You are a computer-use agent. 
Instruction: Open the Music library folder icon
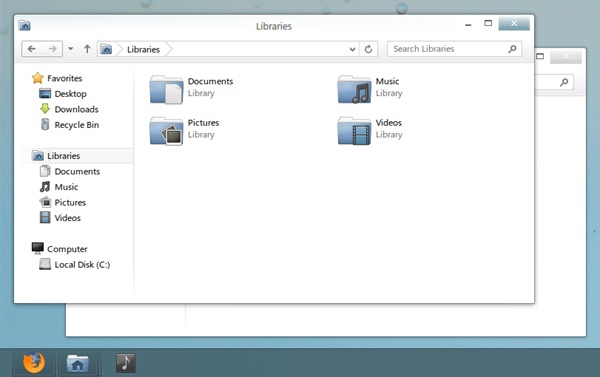point(354,90)
